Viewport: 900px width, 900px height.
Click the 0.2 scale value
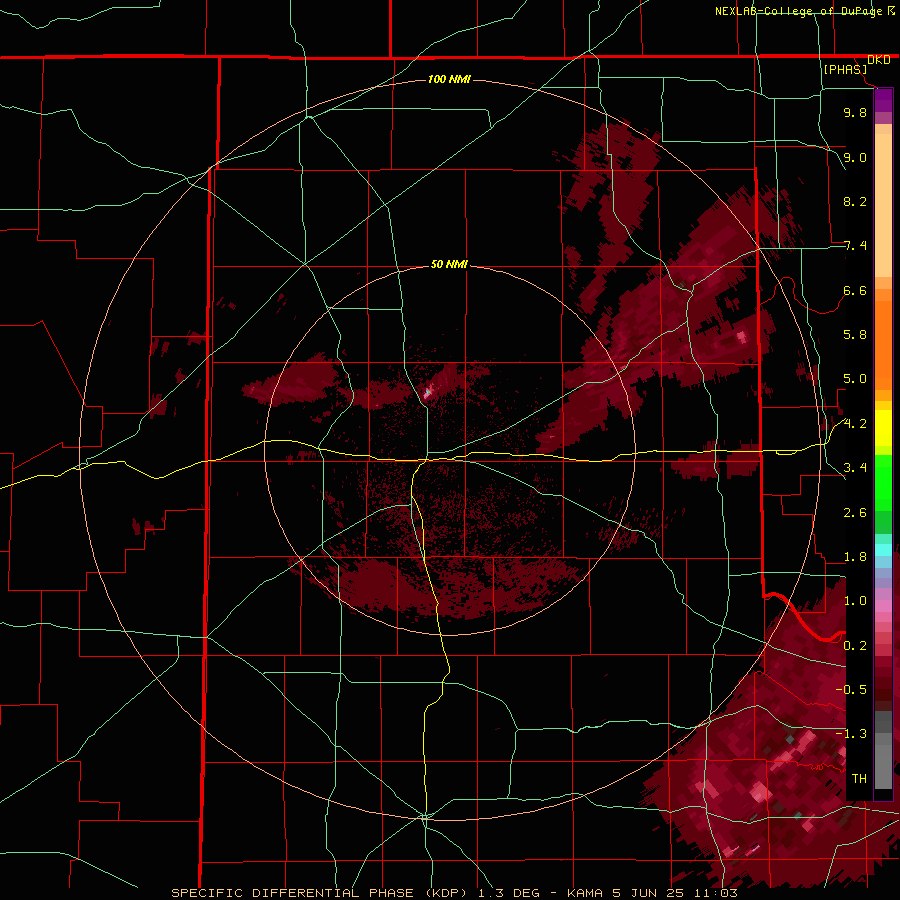(x=855, y=646)
